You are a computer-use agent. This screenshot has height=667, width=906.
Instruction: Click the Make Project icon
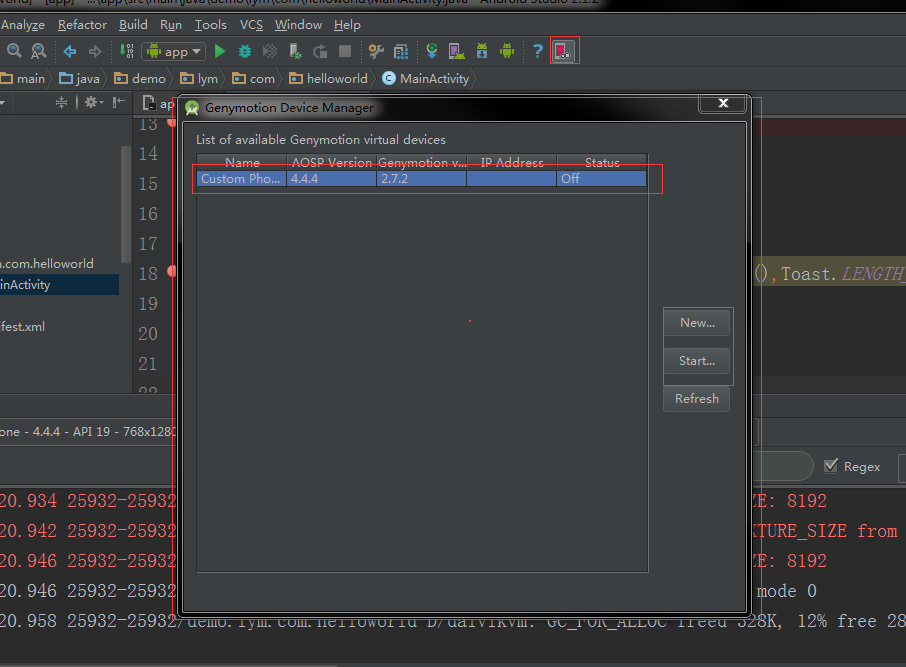point(127,51)
